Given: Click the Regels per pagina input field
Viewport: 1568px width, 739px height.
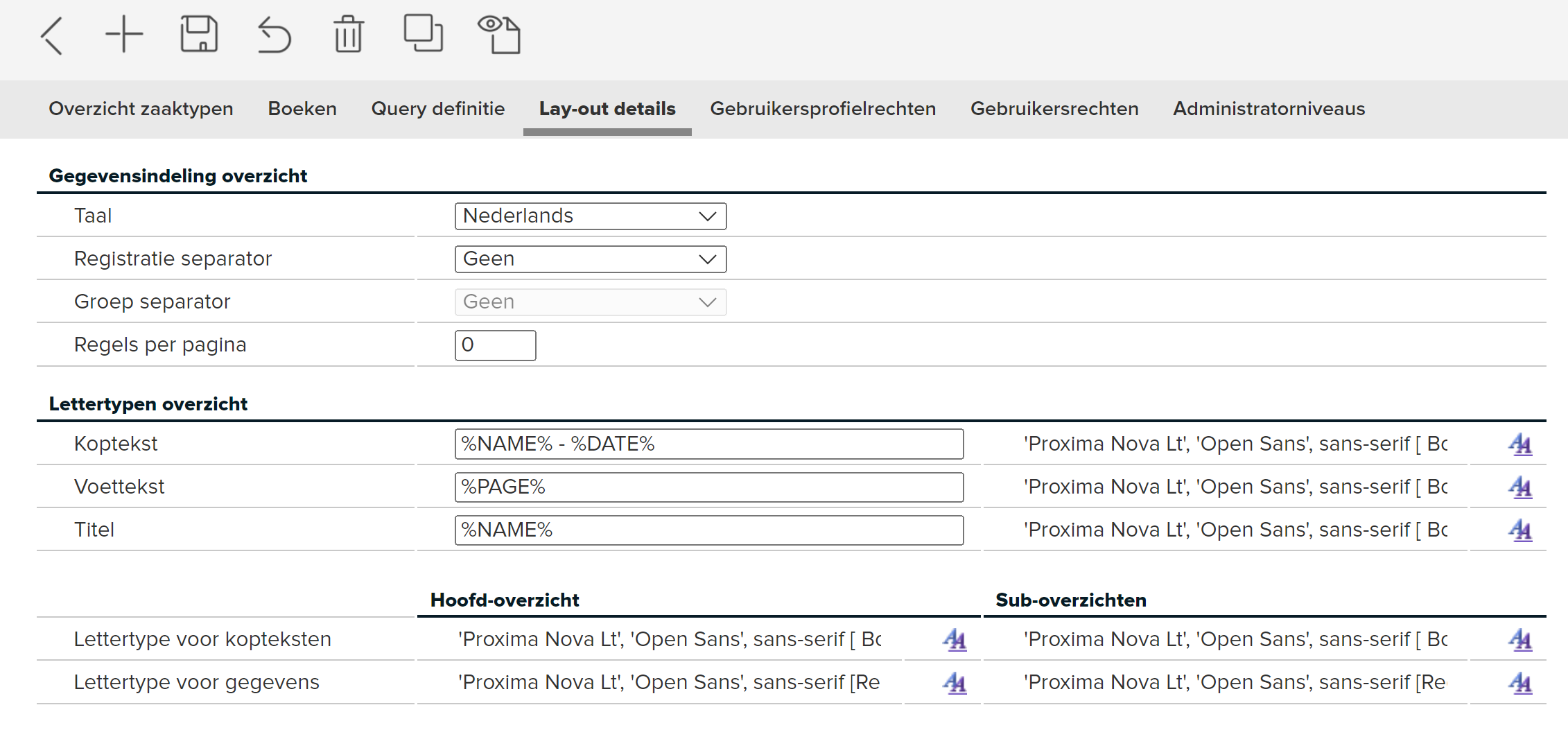Looking at the screenshot, I should pyautogui.click(x=495, y=345).
